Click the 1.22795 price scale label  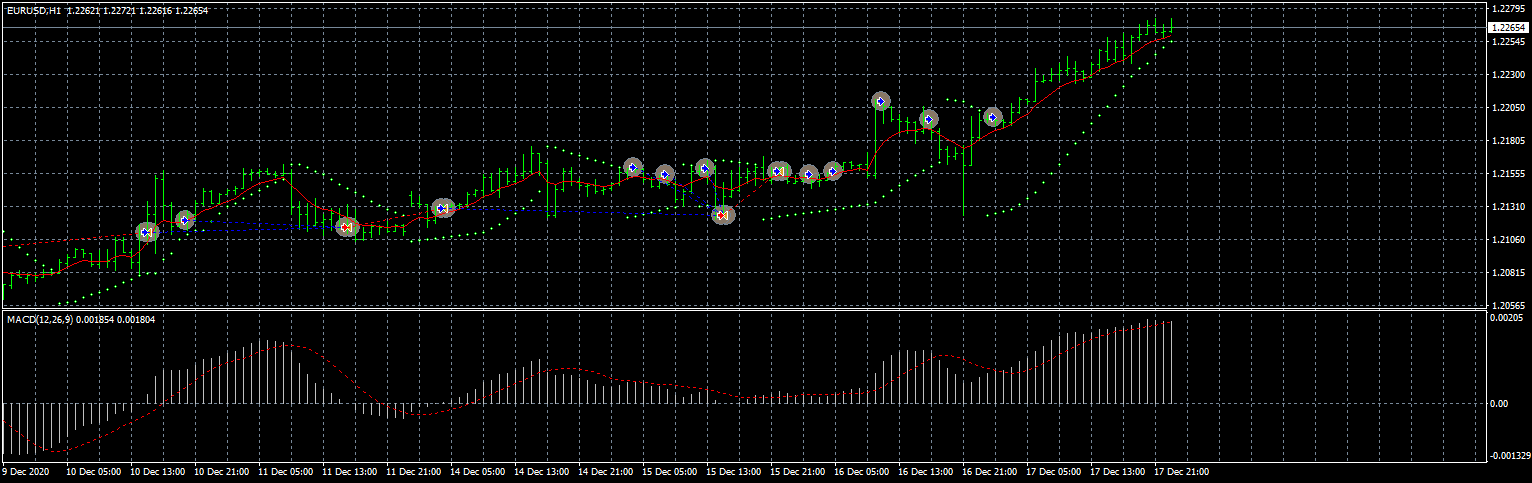click(1506, 9)
